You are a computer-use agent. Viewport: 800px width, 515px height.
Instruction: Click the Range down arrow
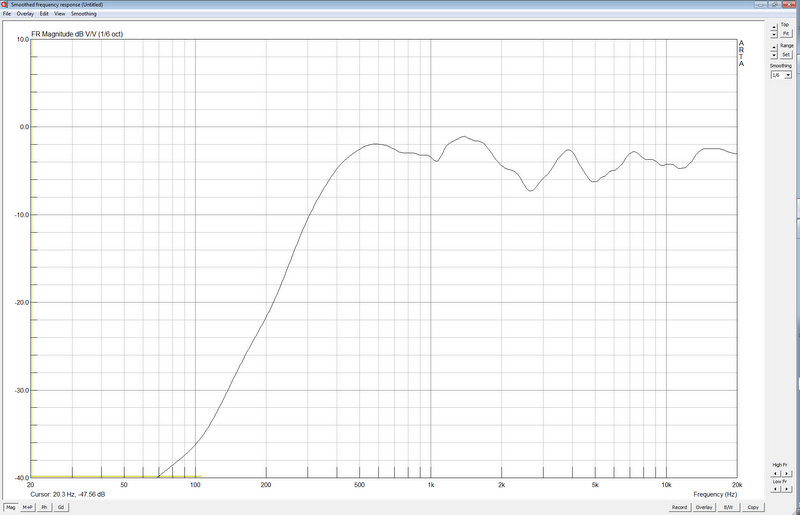click(x=772, y=55)
